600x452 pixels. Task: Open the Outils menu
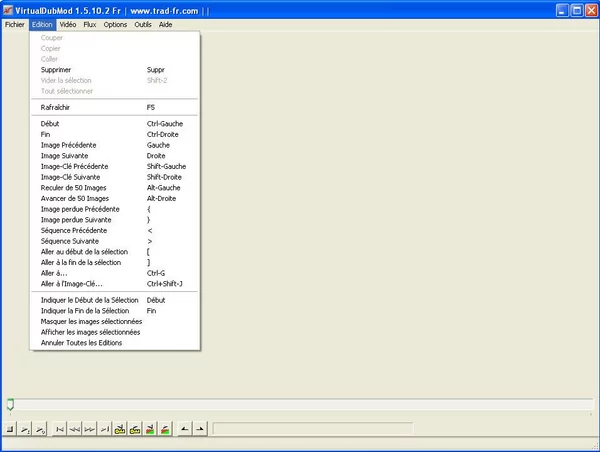click(143, 24)
